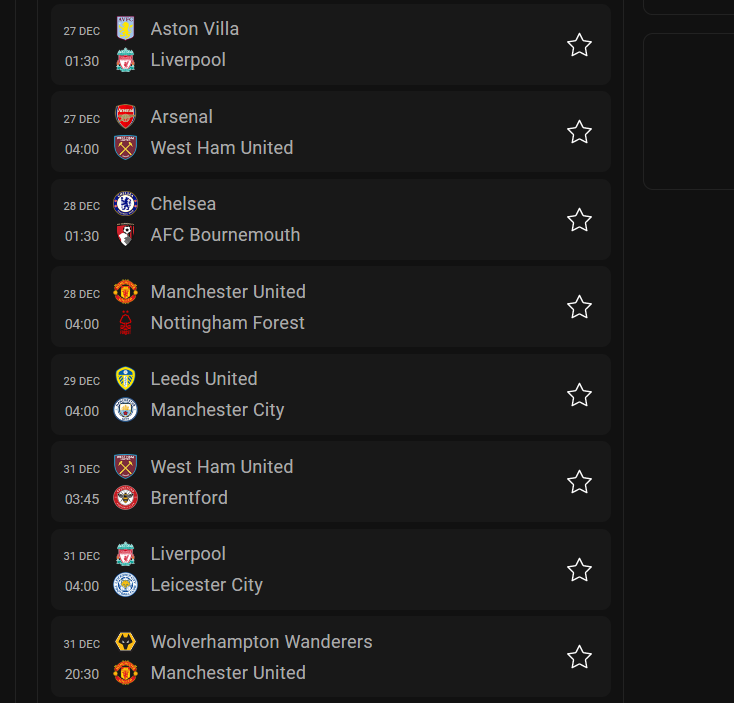Favorite the Wolverhampton Wanderers vs Manchester United match

pyautogui.click(x=579, y=657)
